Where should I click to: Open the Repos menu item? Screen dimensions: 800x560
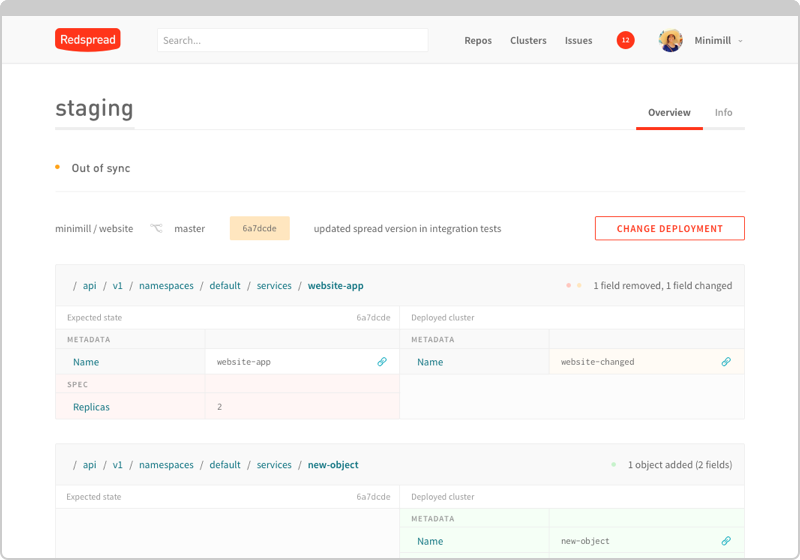pyautogui.click(x=478, y=41)
